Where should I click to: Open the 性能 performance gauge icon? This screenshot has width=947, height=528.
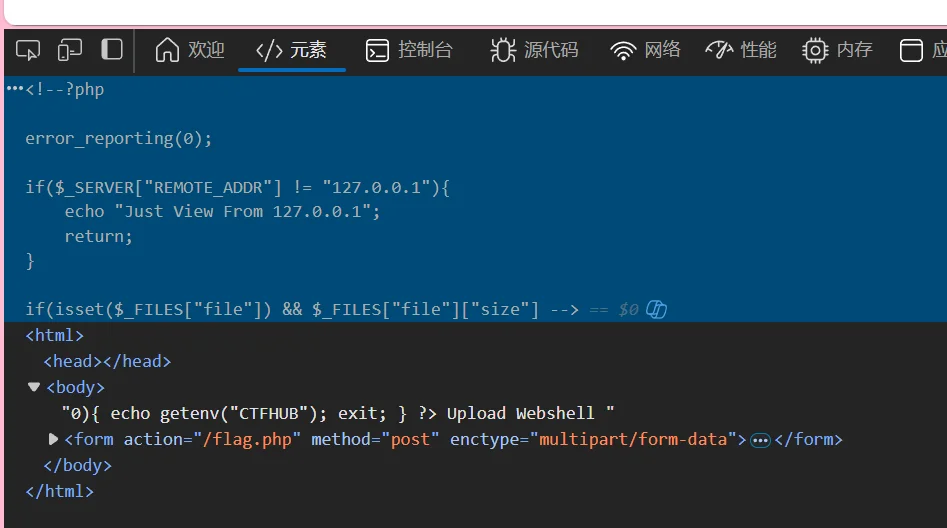tap(719, 50)
